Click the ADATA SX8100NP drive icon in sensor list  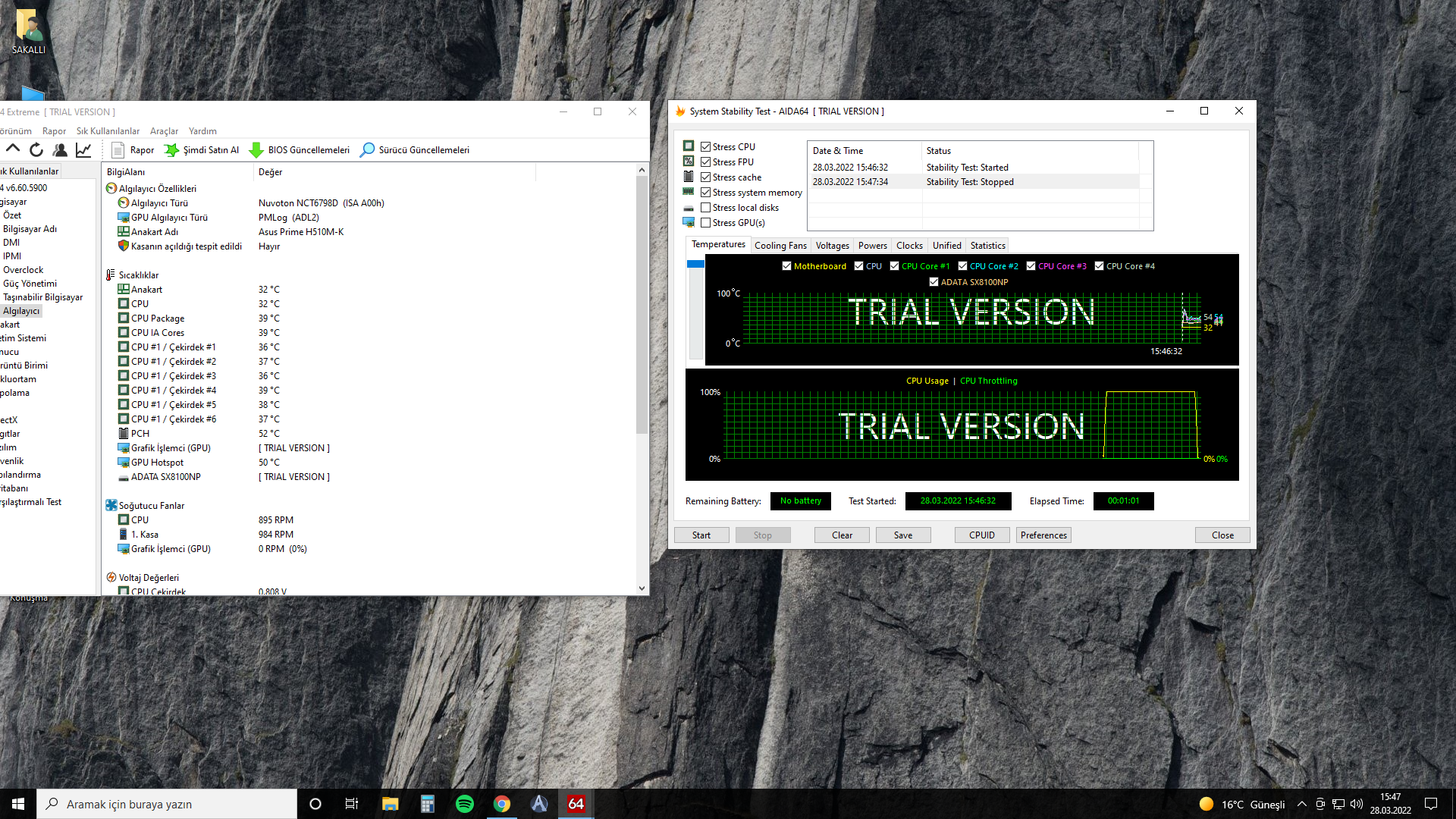click(x=124, y=477)
